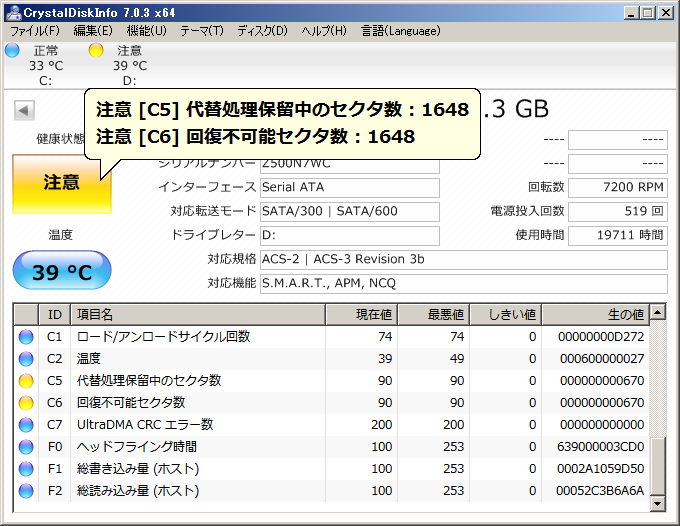Screen dimensions: 680x526
Task: Click the D: drive 注意 39 °C entry
Action: [x=130, y=65]
